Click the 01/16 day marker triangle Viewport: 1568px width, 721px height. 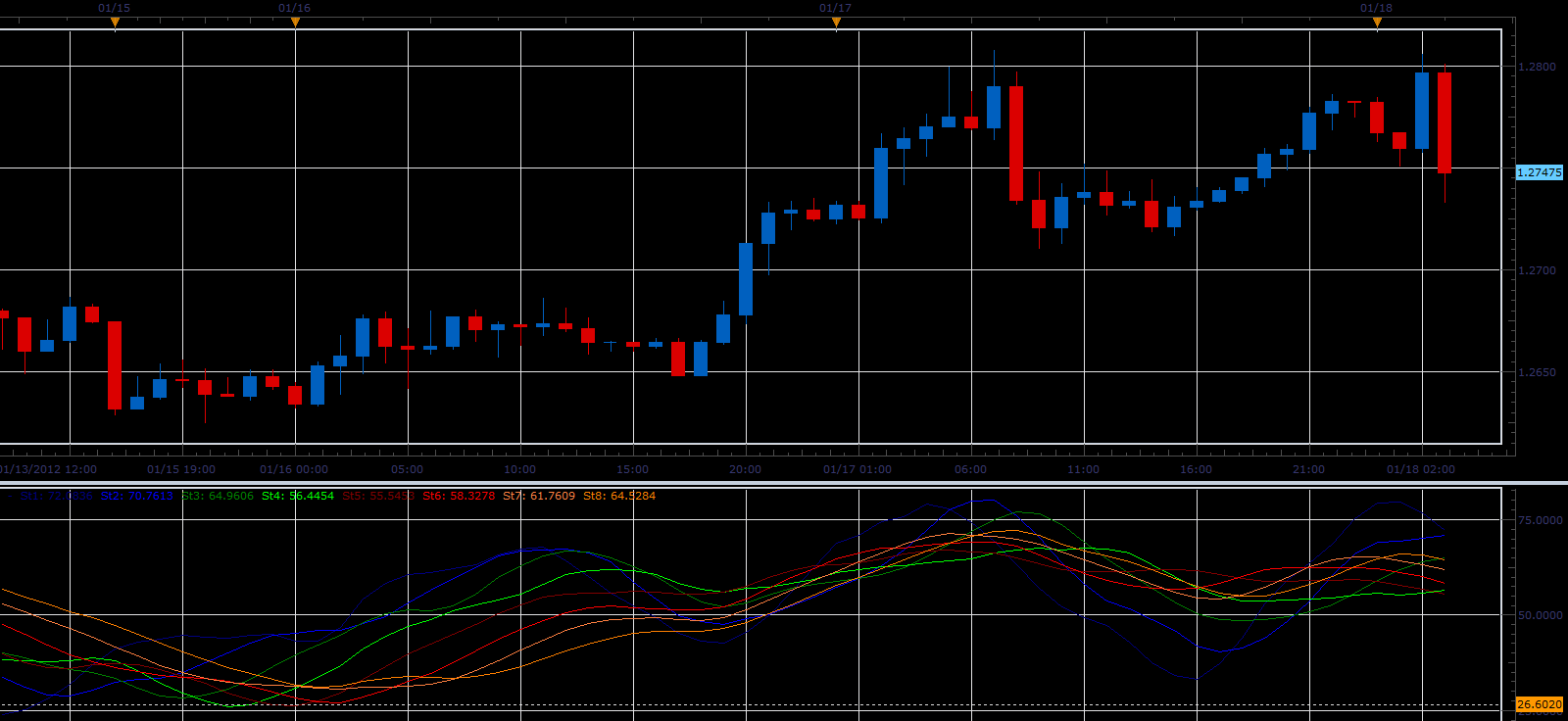[295, 23]
